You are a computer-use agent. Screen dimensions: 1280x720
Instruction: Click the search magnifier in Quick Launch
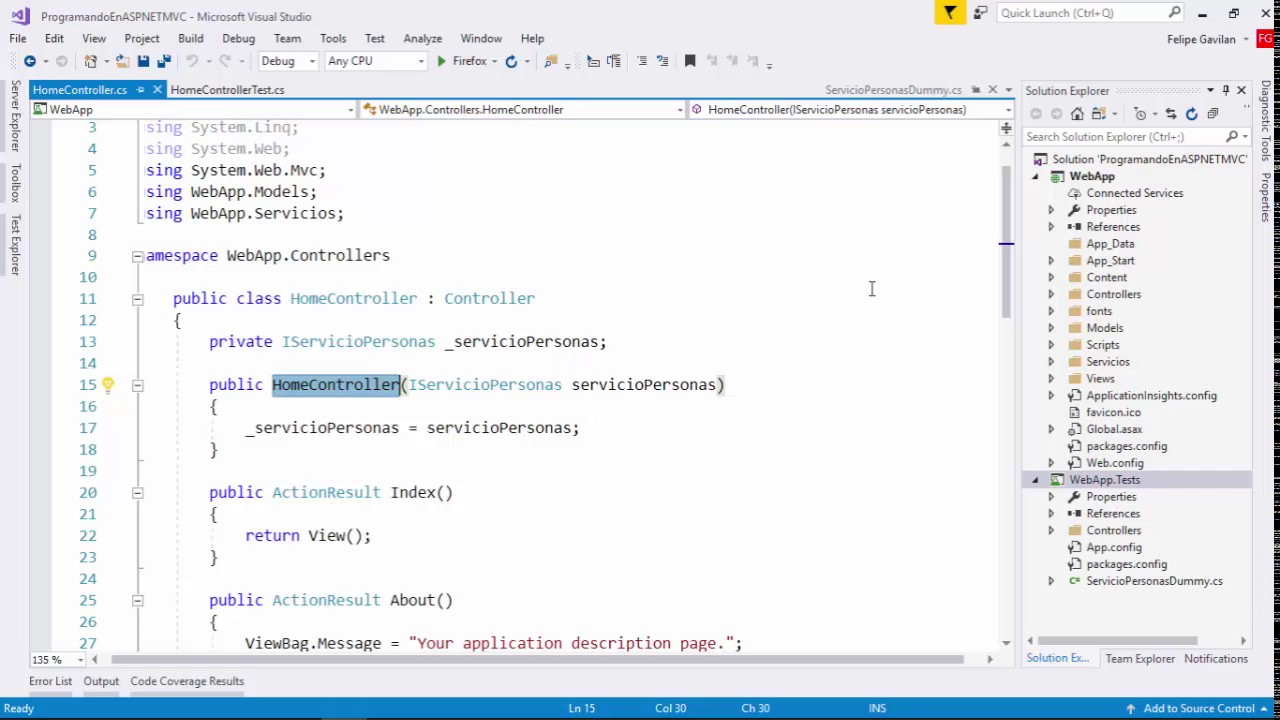tap(1175, 13)
